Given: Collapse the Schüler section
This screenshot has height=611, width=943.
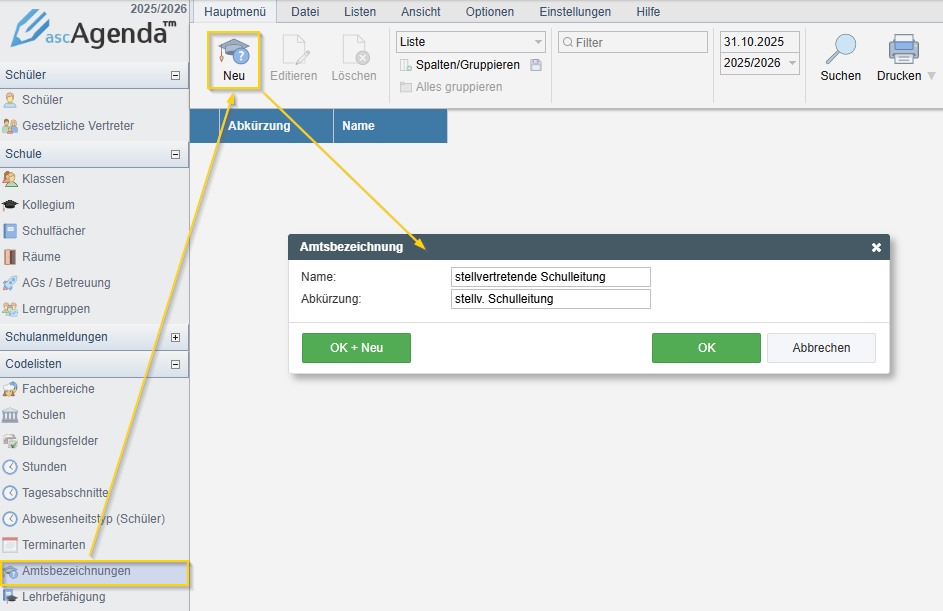Looking at the screenshot, I should 175,75.
